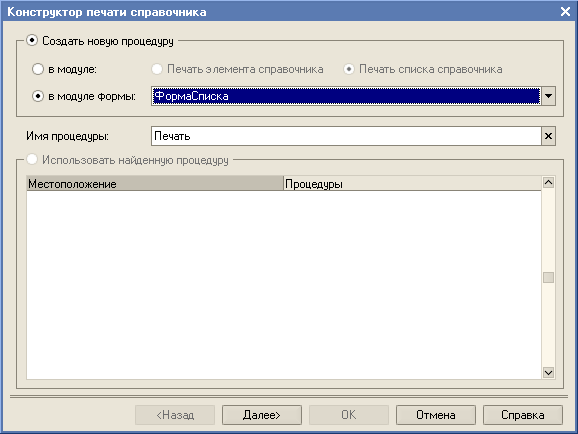
Task: Select 'Печать списка справочника' radio option
Action: pos(349,69)
